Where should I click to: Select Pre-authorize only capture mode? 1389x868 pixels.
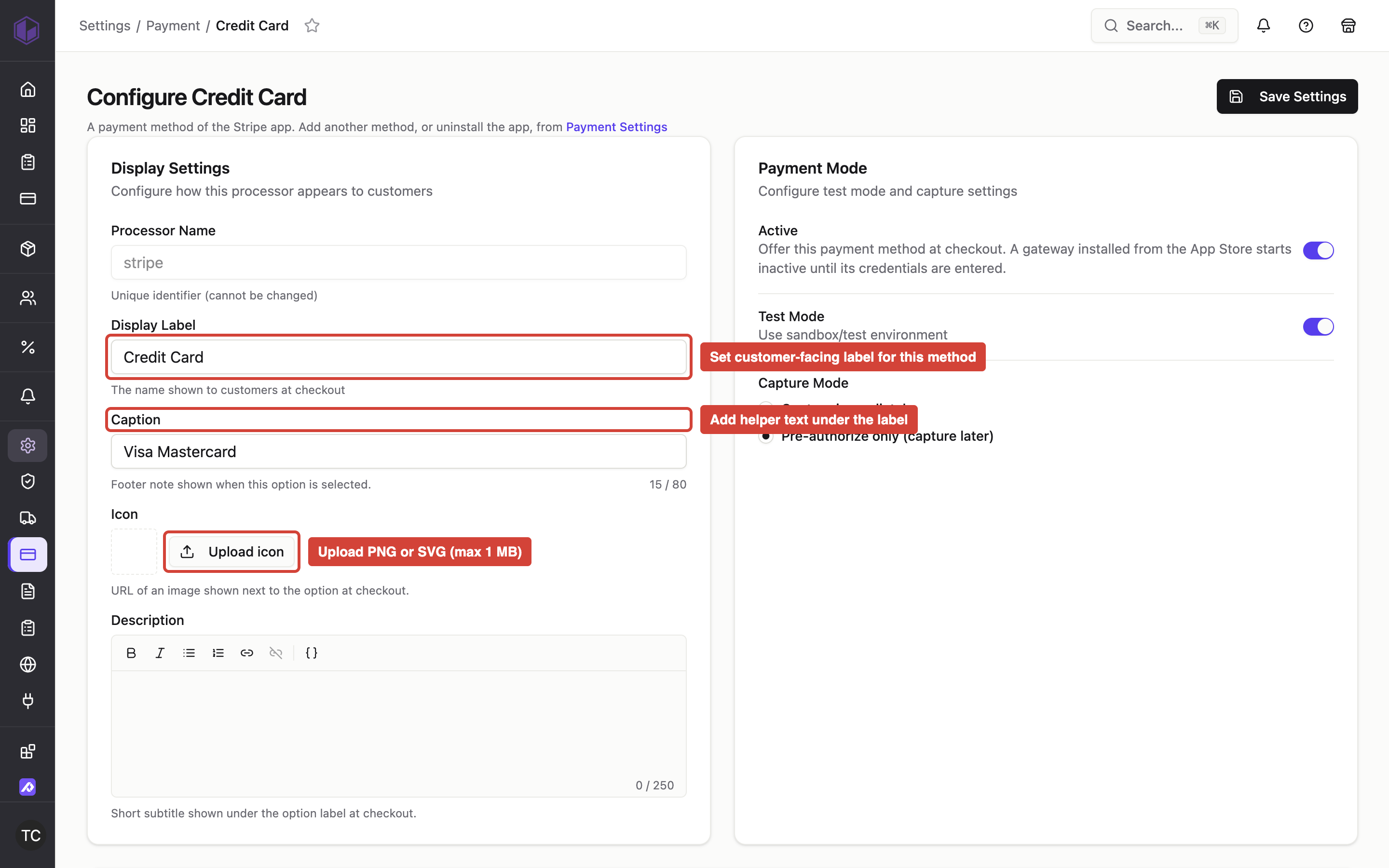[x=766, y=436]
